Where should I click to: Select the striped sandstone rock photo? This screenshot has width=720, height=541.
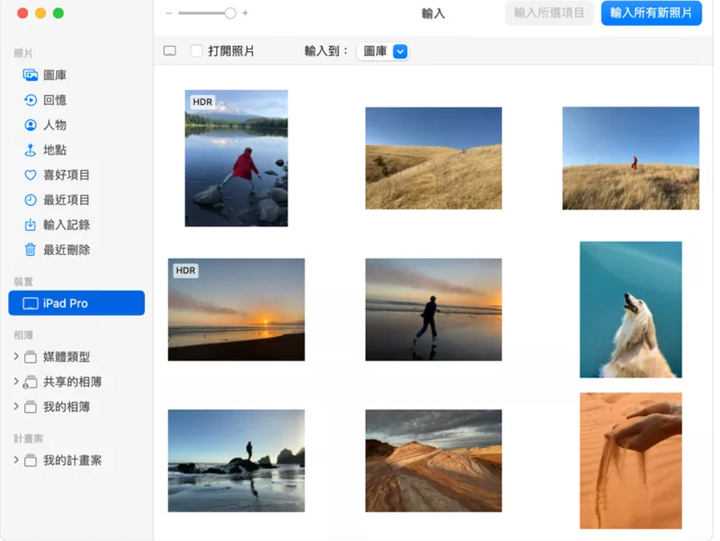click(433, 461)
